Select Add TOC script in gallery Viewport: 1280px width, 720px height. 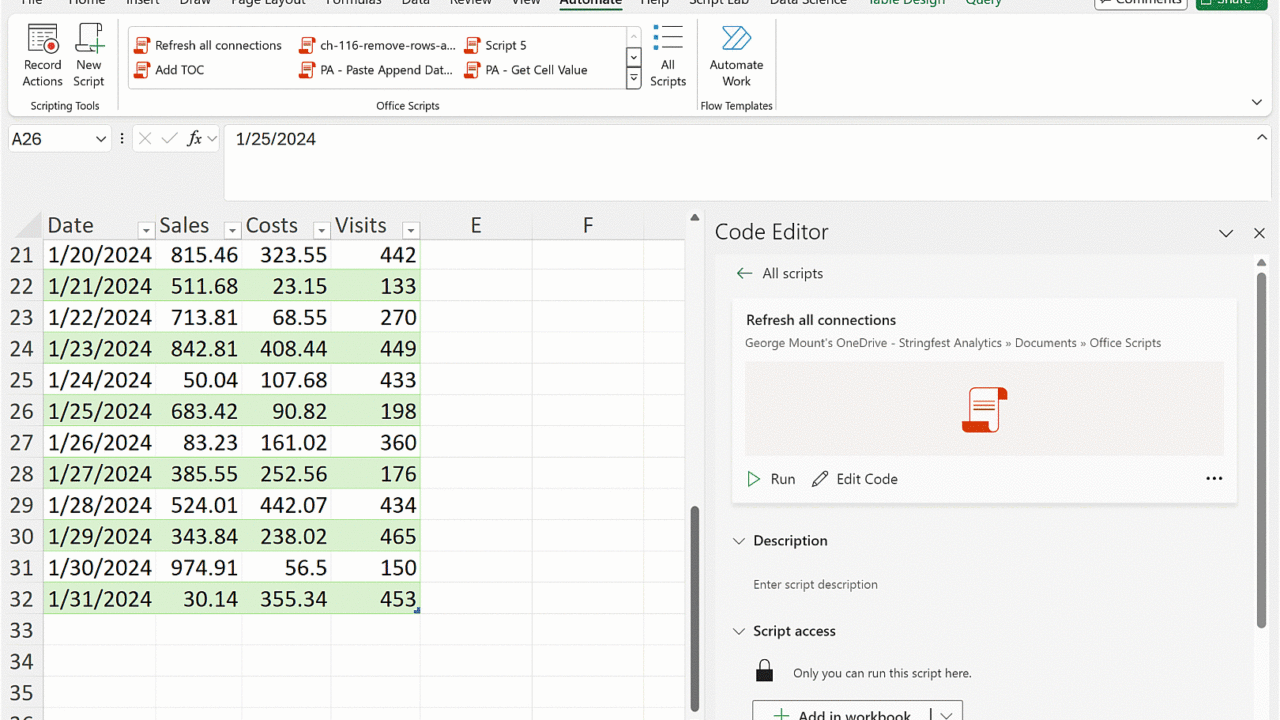pyautogui.click(x=170, y=70)
